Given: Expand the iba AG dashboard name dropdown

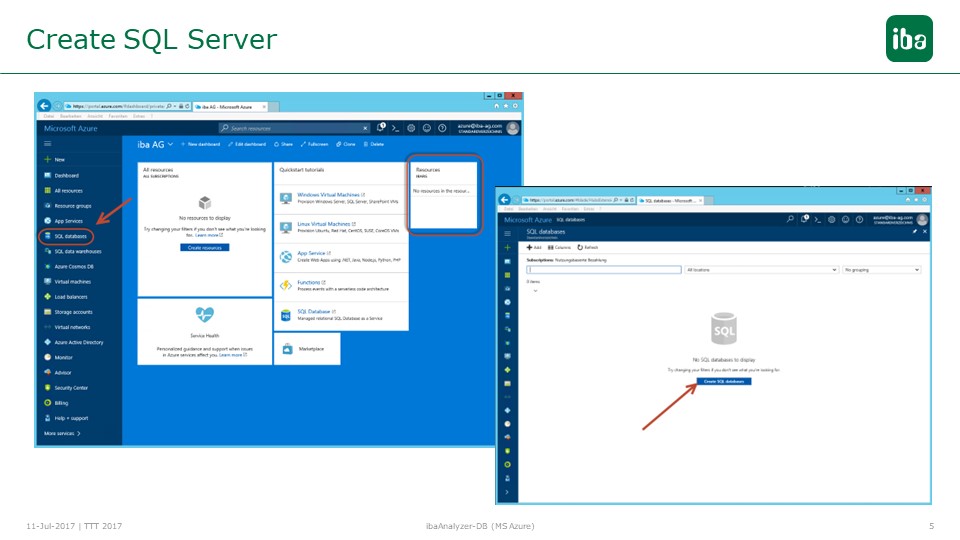Looking at the screenshot, I should click(x=170, y=144).
